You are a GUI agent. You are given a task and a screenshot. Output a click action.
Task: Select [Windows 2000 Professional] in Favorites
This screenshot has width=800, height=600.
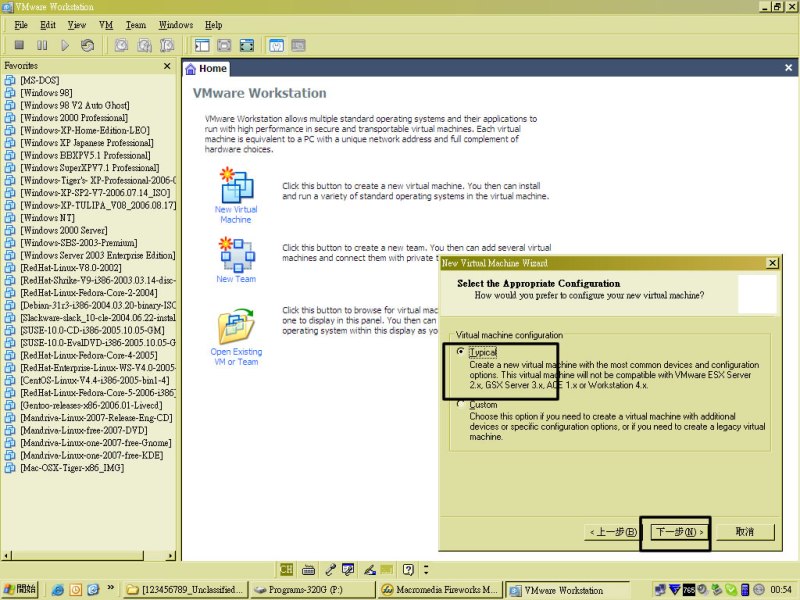click(74, 118)
